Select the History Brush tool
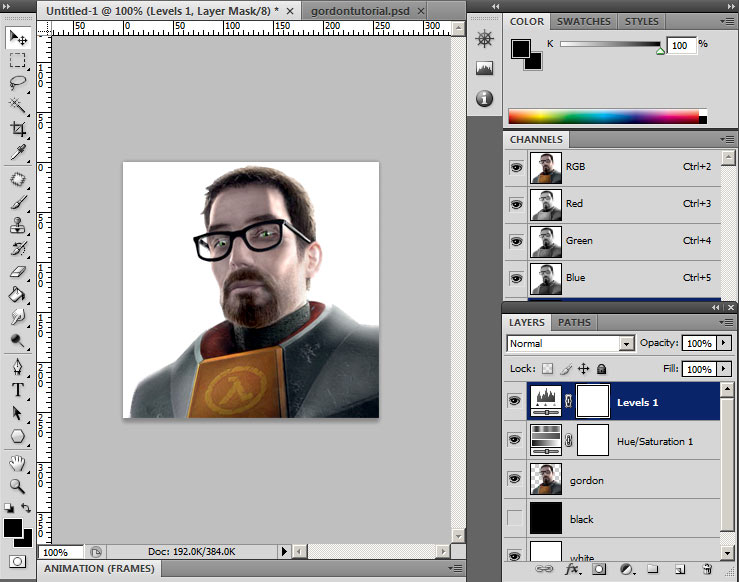This screenshot has height=582, width=739. [18, 248]
